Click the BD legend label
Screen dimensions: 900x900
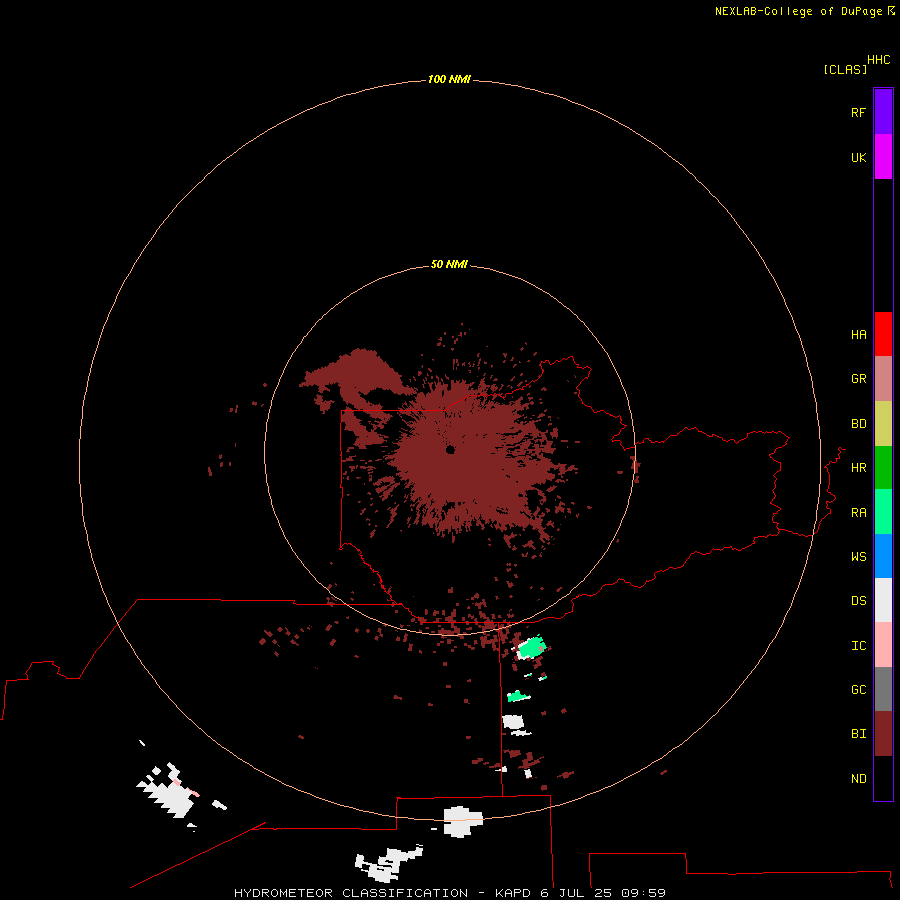858,424
